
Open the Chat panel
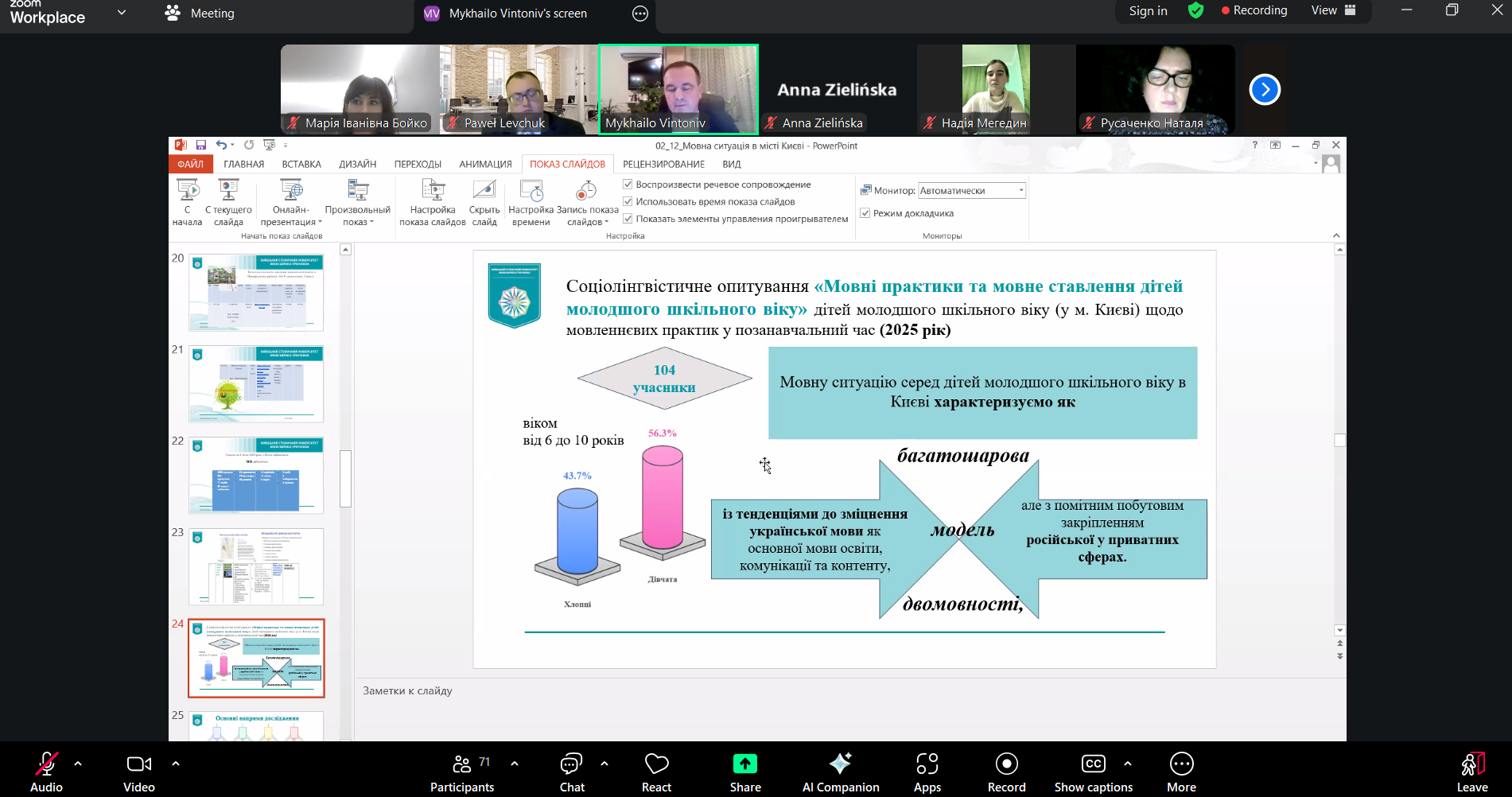pos(571,764)
